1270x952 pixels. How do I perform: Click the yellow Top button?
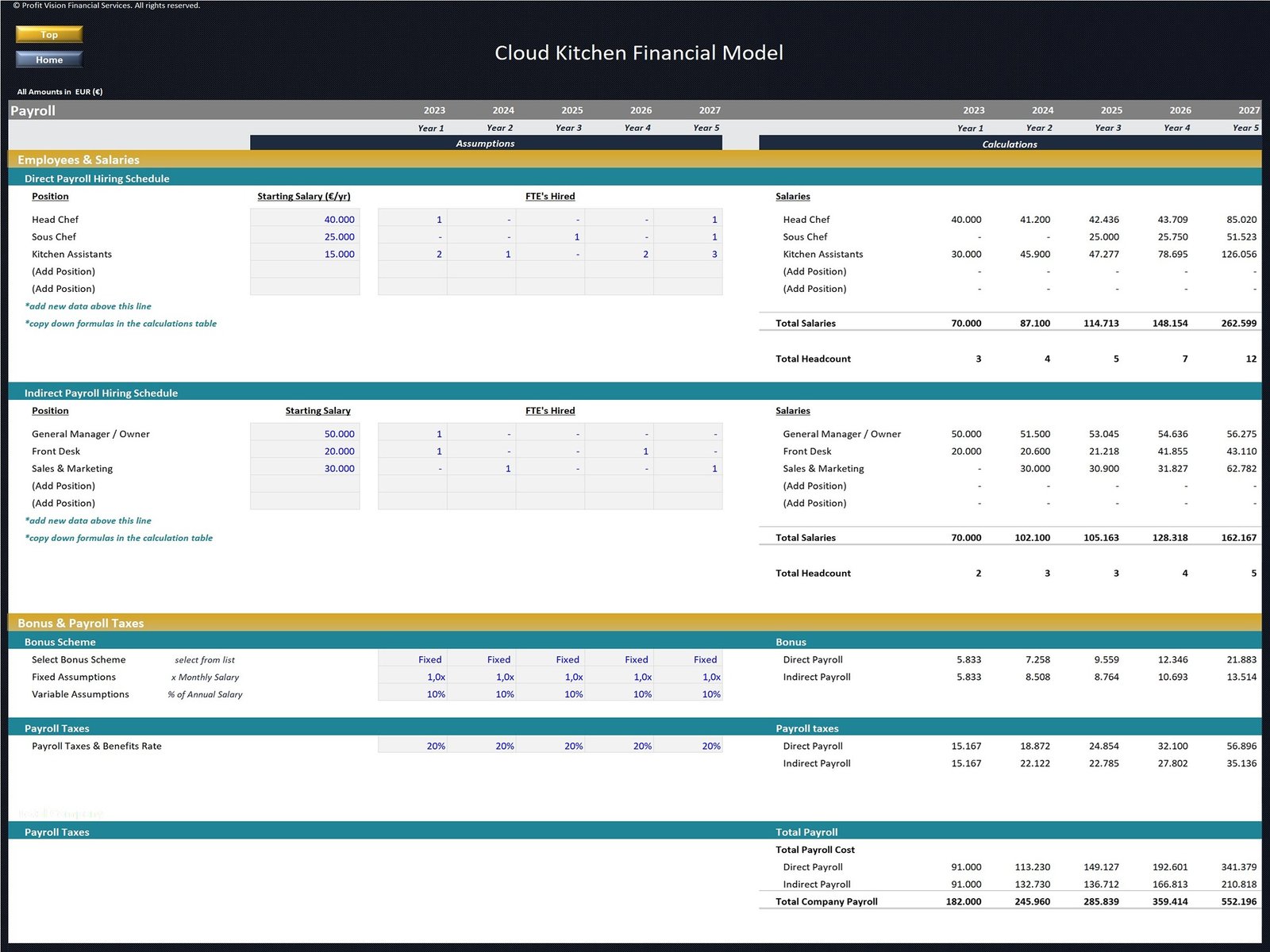tap(49, 34)
